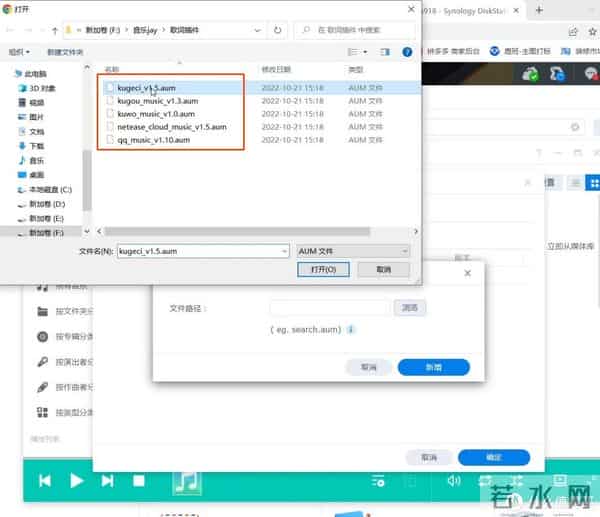600x517 pixels.
Task: Select This PC in navigation tree
Action: pos(31,74)
